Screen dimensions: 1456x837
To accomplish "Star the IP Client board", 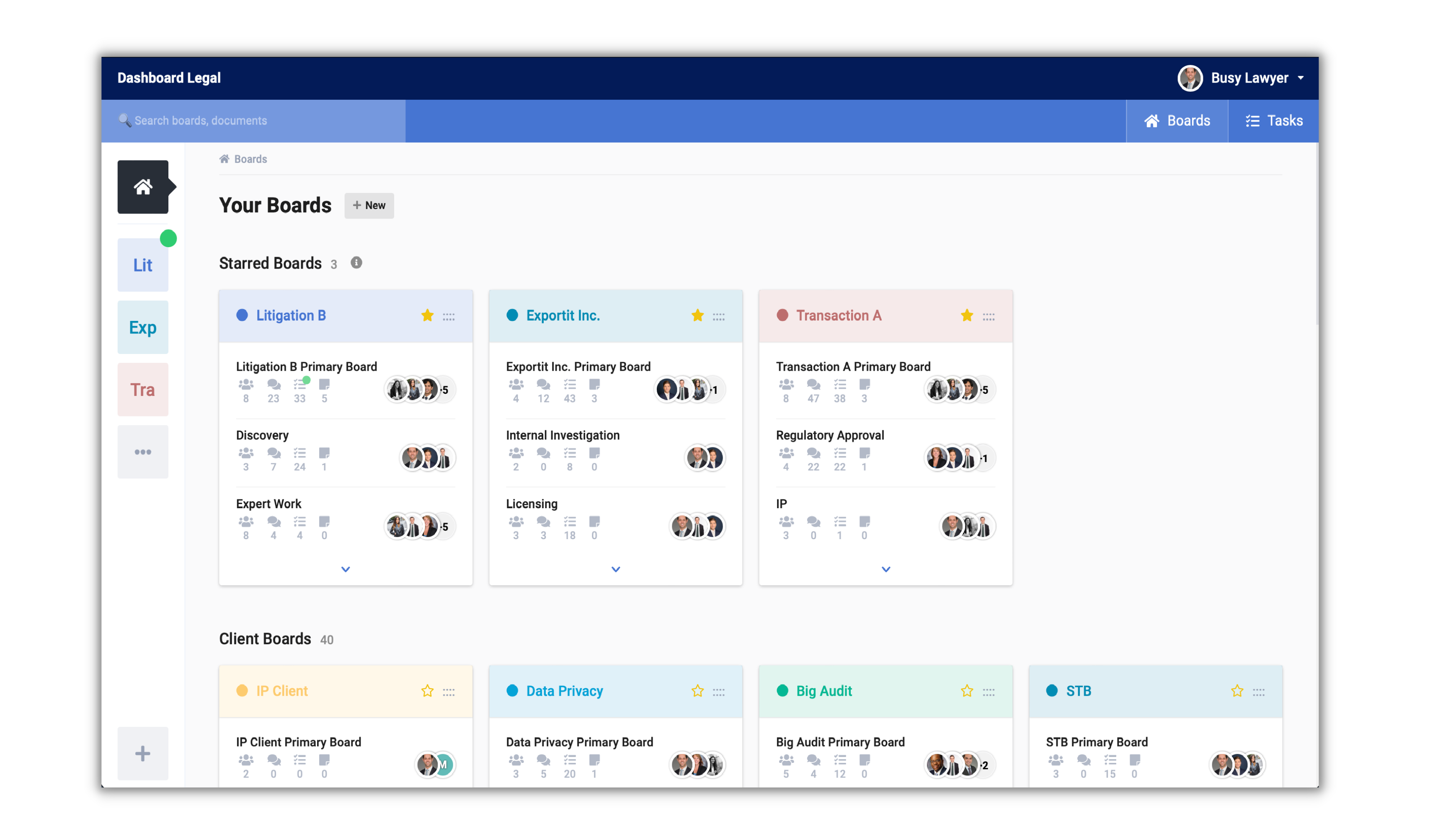I will point(427,690).
